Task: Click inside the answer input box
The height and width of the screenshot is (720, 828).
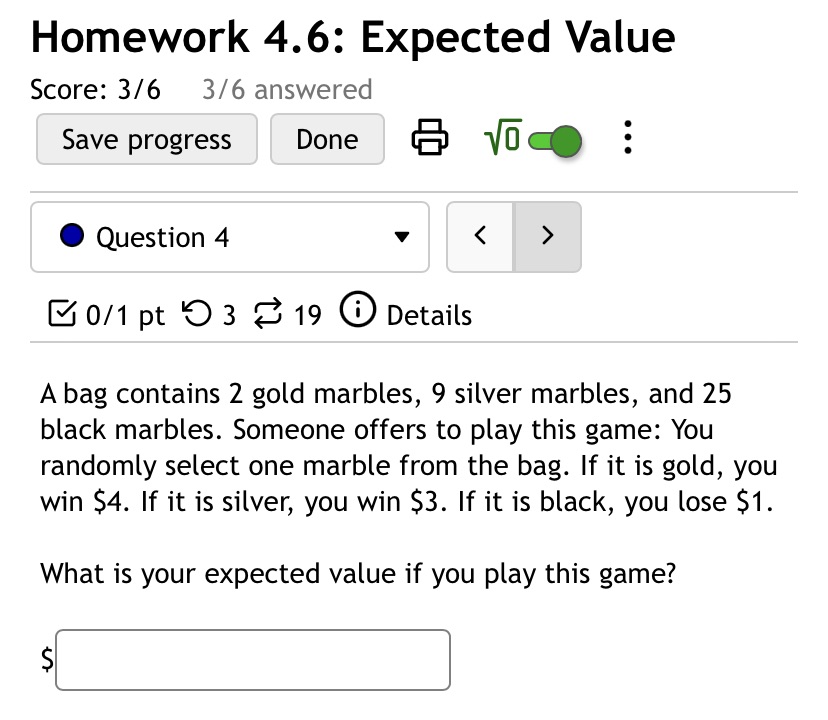Action: point(252,660)
